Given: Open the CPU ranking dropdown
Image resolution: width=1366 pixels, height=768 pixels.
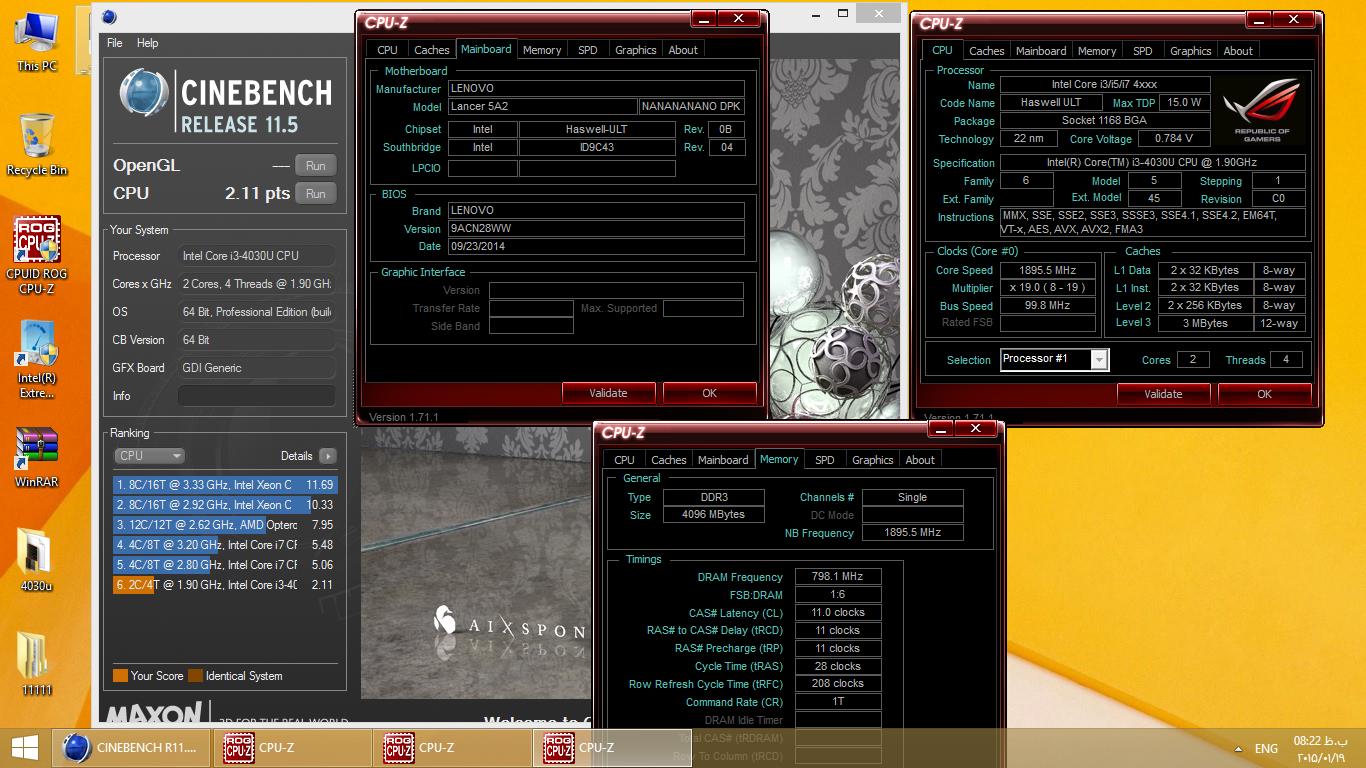Looking at the screenshot, I should click(x=150, y=455).
